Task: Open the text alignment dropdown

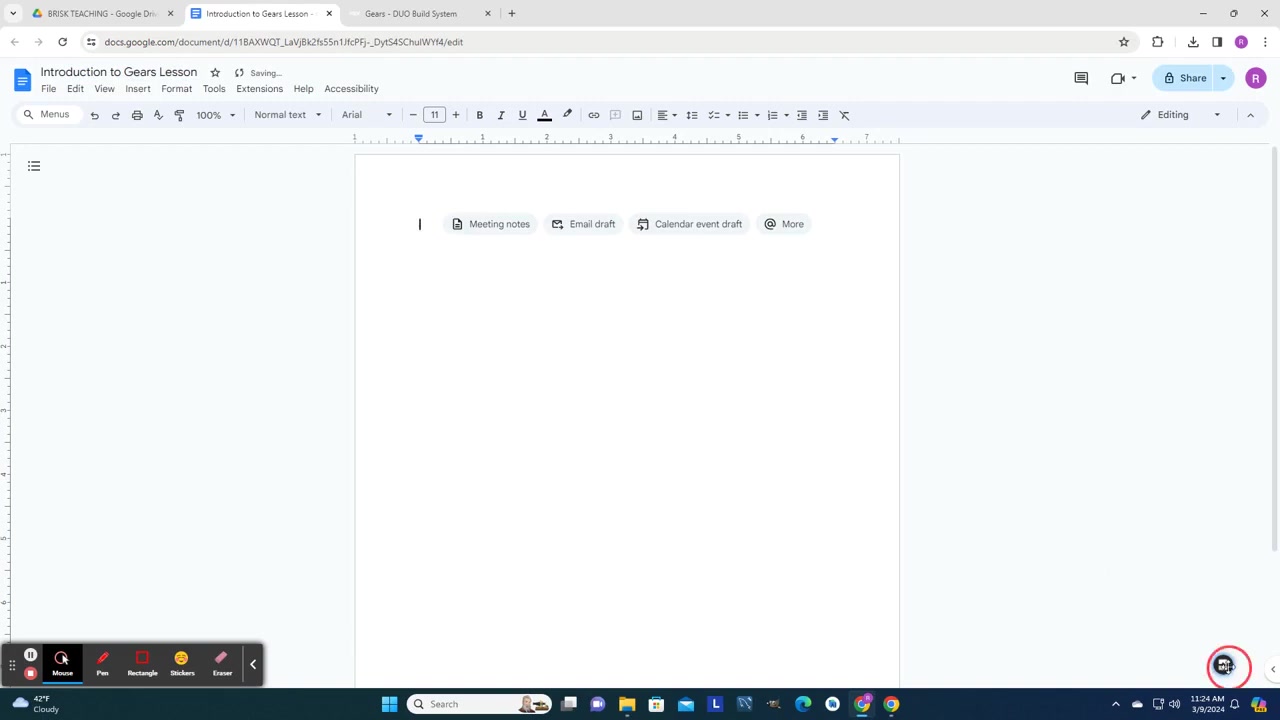Action: pos(667,115)
